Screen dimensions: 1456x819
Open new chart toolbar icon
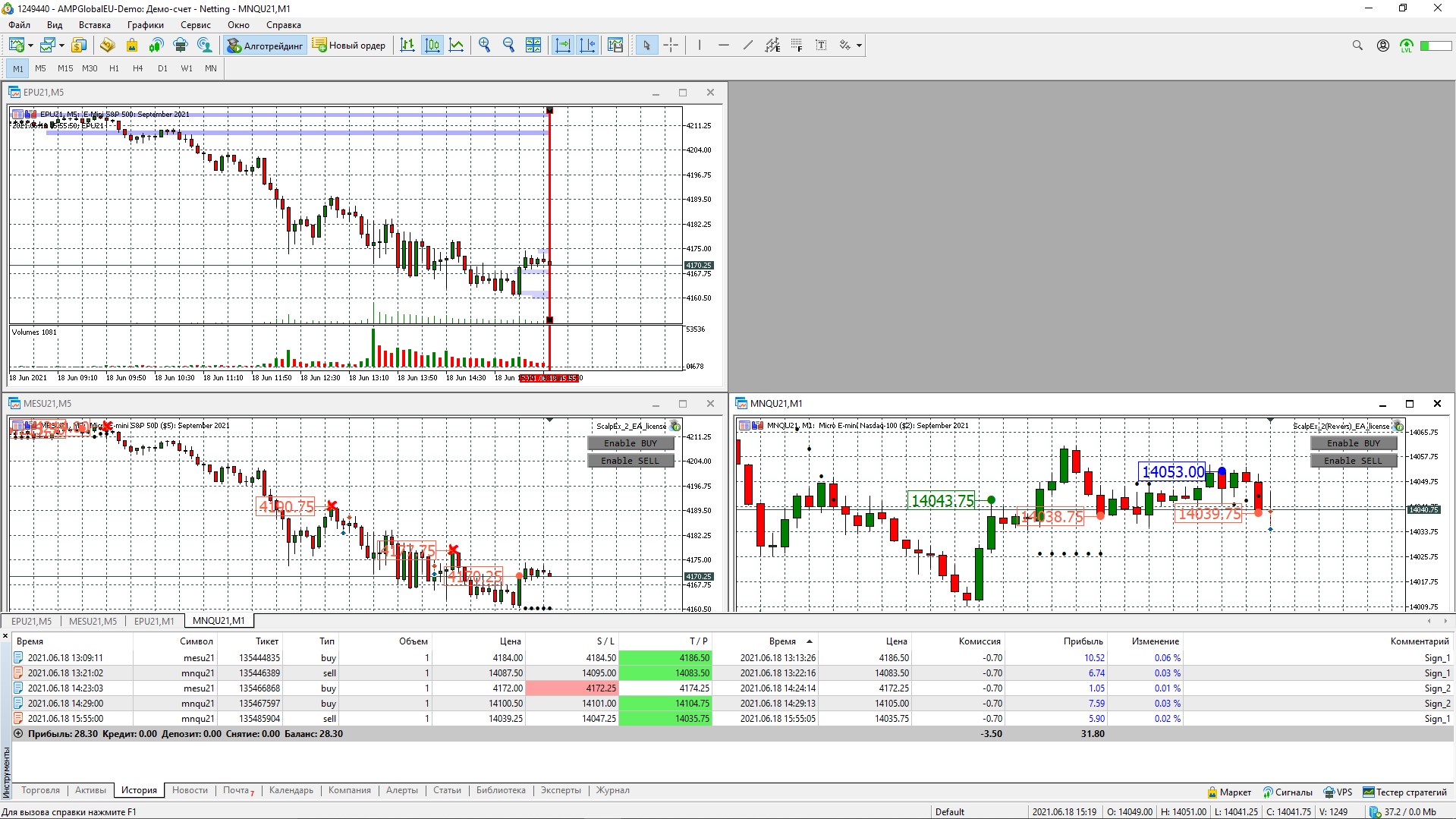(16, 46)
